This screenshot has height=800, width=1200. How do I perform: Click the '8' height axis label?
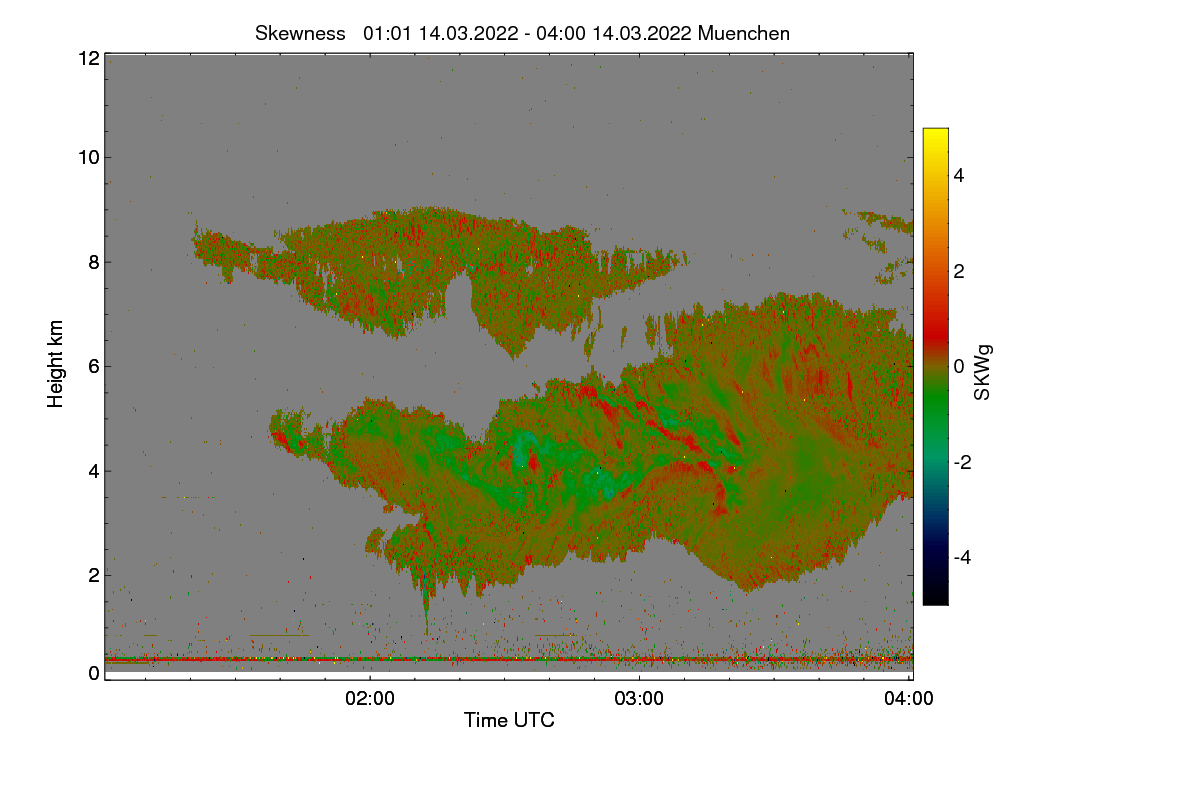pyautogui.click(x=93, y=262)
